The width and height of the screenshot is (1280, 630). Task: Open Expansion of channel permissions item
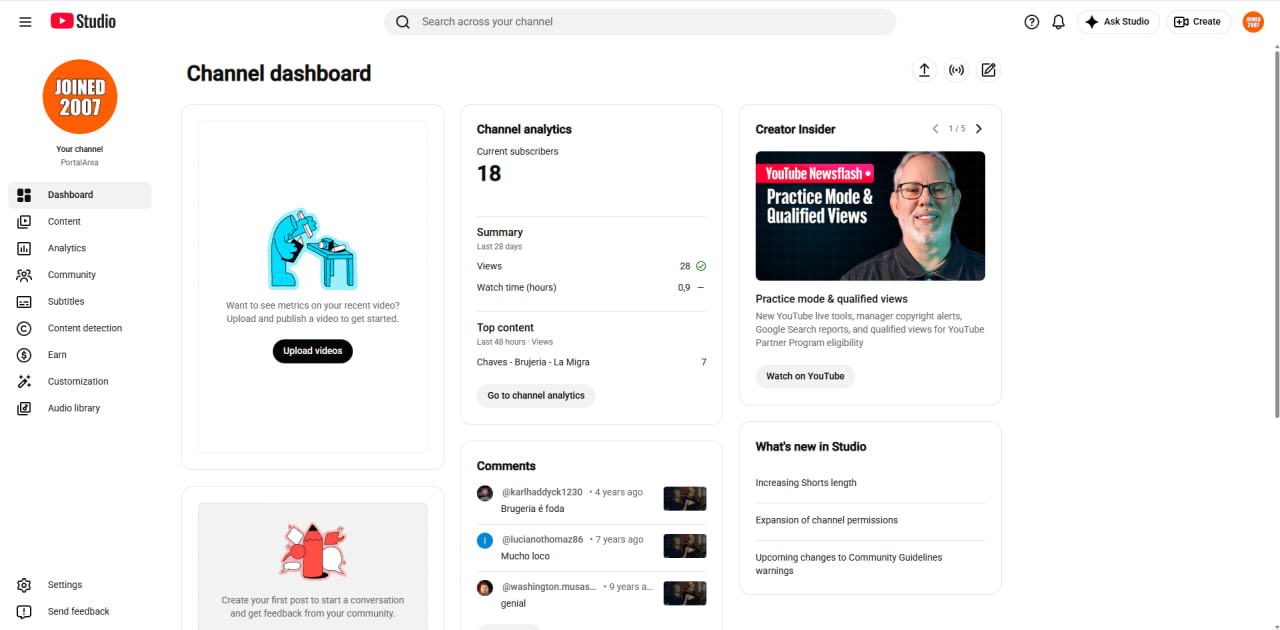click(x=827, y=520)
